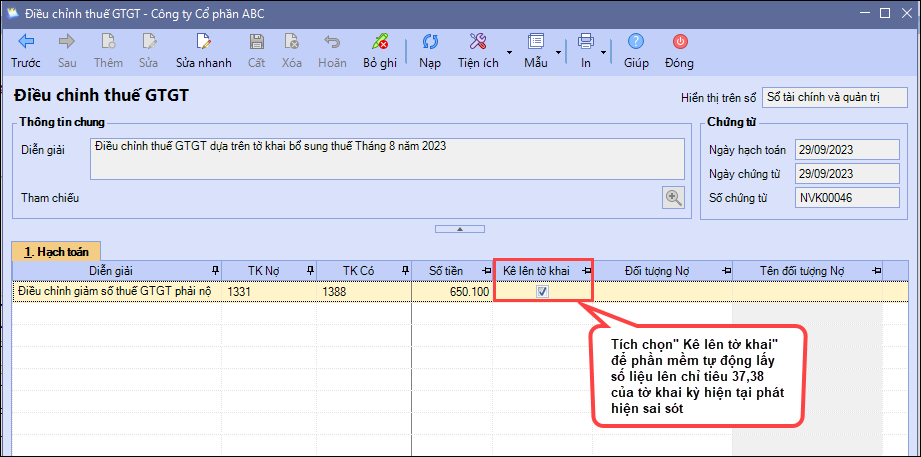The width and height of the screenshot is (921, 457).
Task: Click the In printer icon
Action: [x=586, y=42]
